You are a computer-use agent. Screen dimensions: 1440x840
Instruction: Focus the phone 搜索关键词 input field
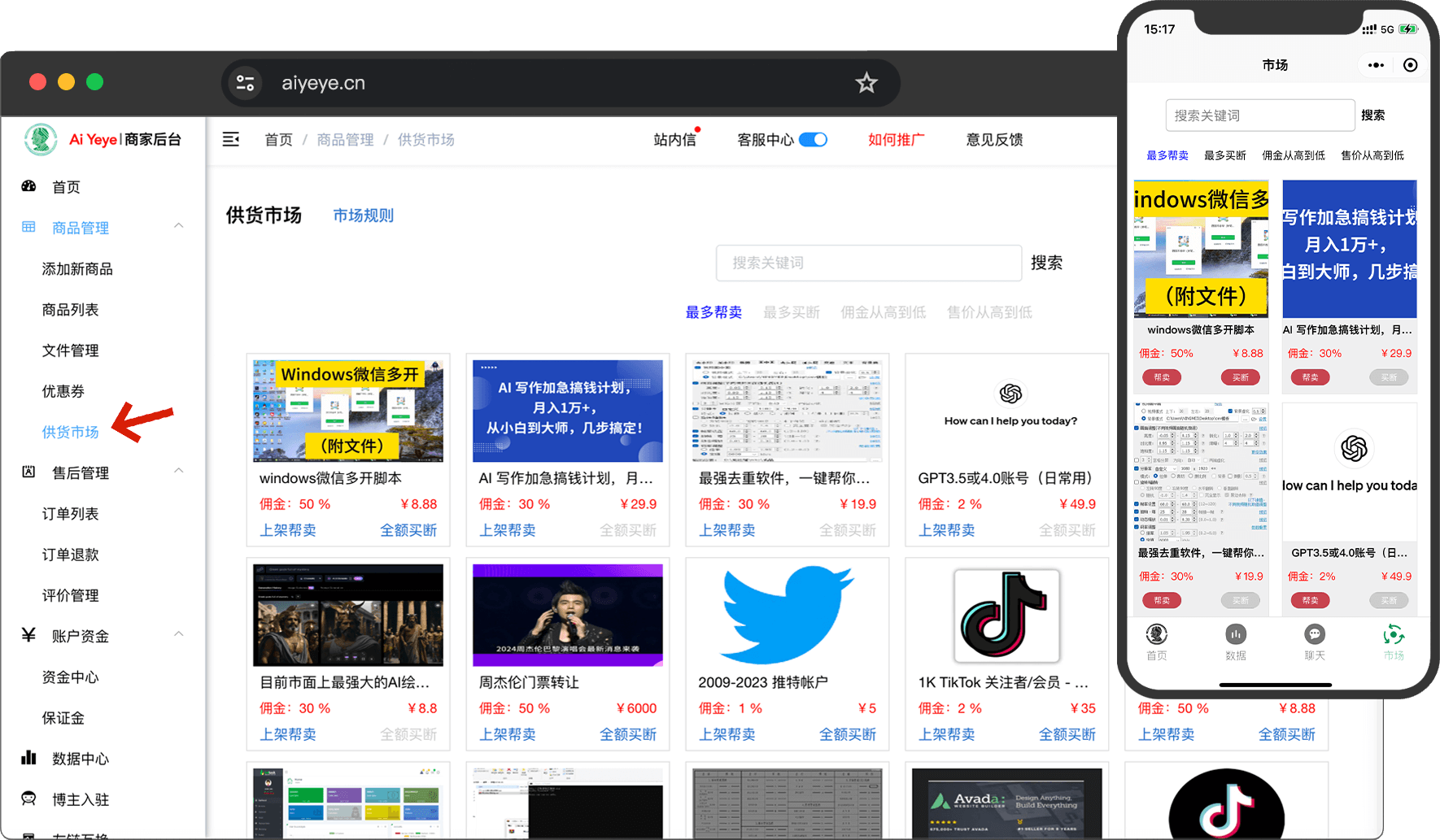click(x=1259, y=115)
